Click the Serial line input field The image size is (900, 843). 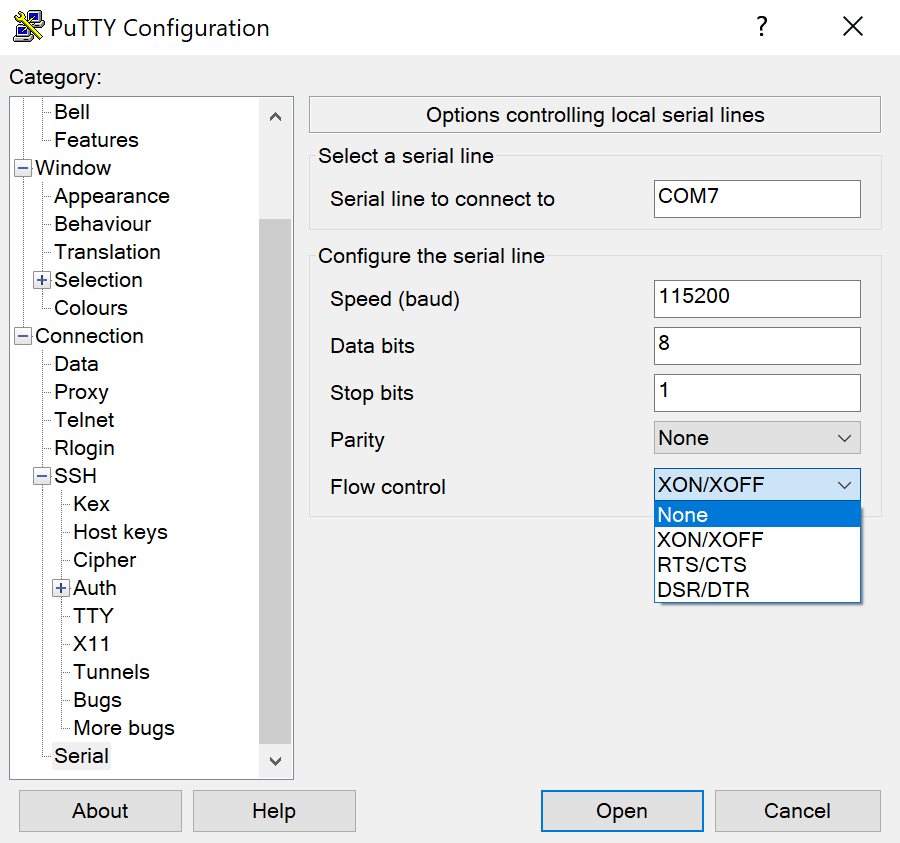757,199
